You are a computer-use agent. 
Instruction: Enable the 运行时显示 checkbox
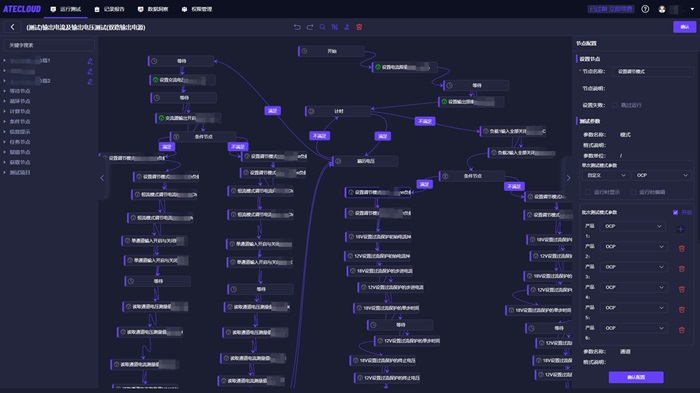(x=588, y=192)
